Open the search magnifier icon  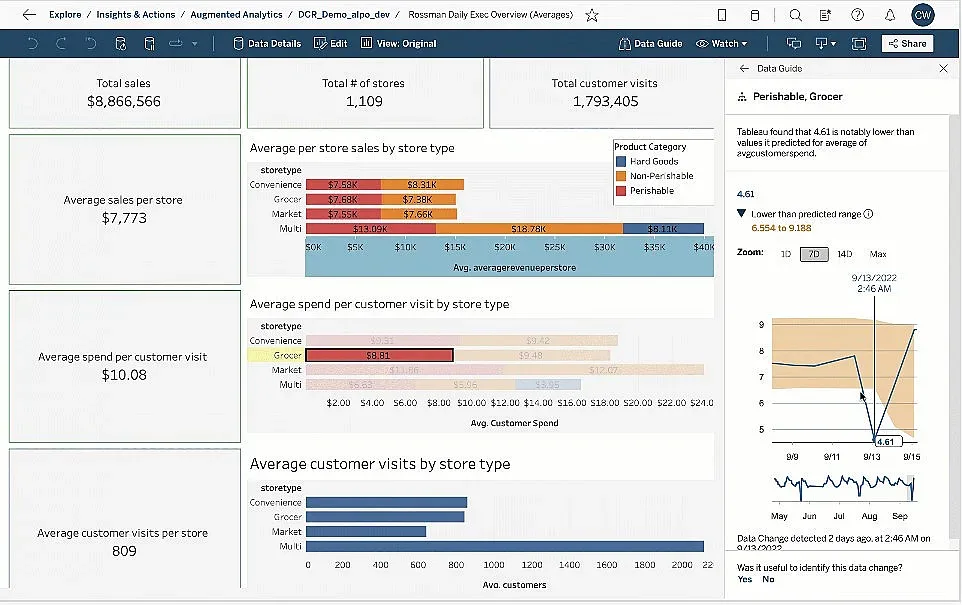pos(795,15)
